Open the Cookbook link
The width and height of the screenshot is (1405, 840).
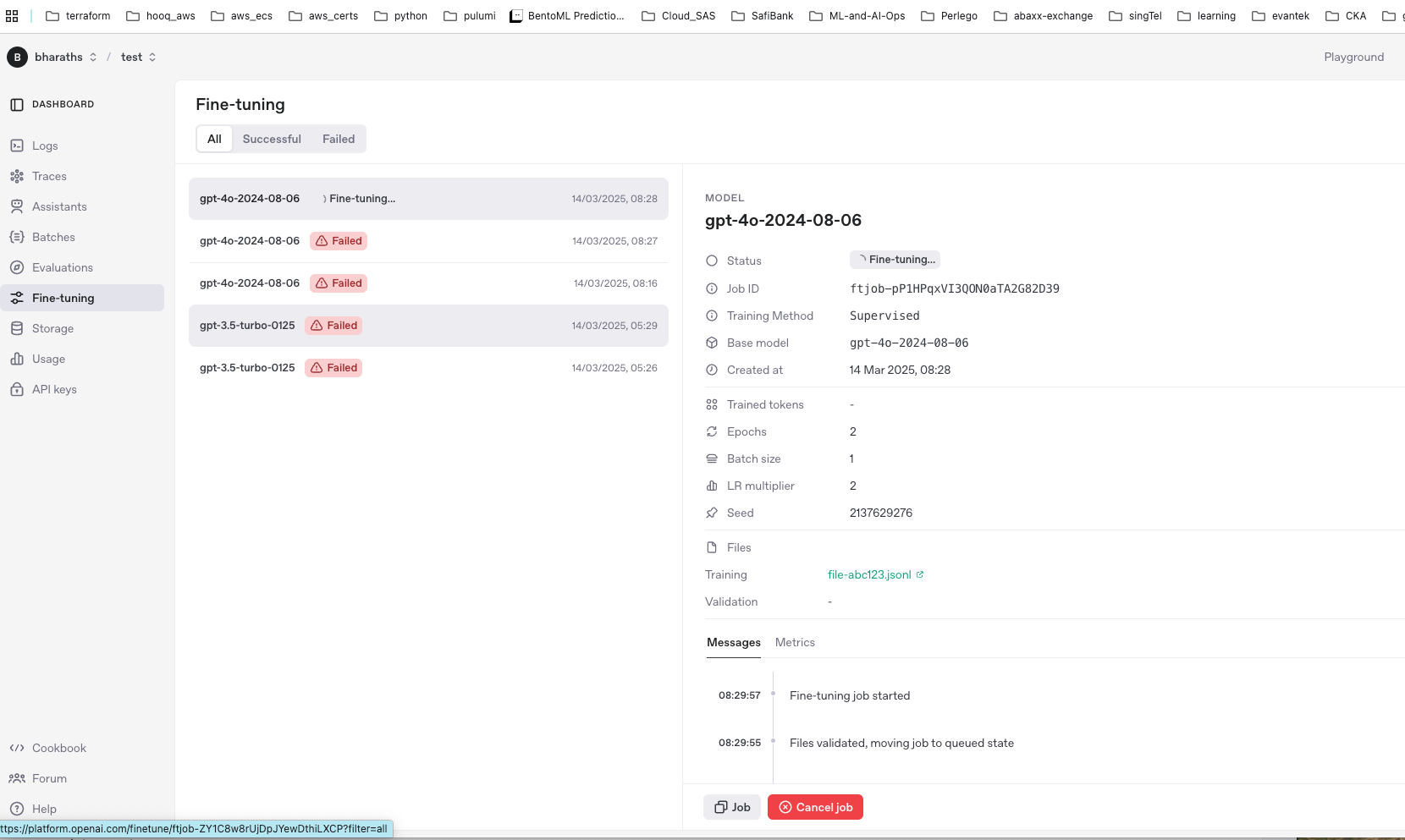pyautogui.click(x=59, y=748)
